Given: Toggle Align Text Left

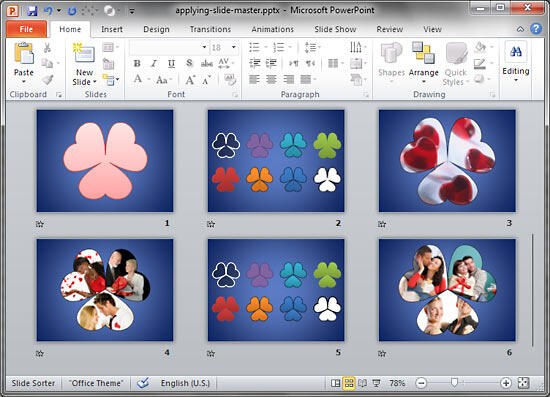Looking at the screenshot, I should 254,80.
